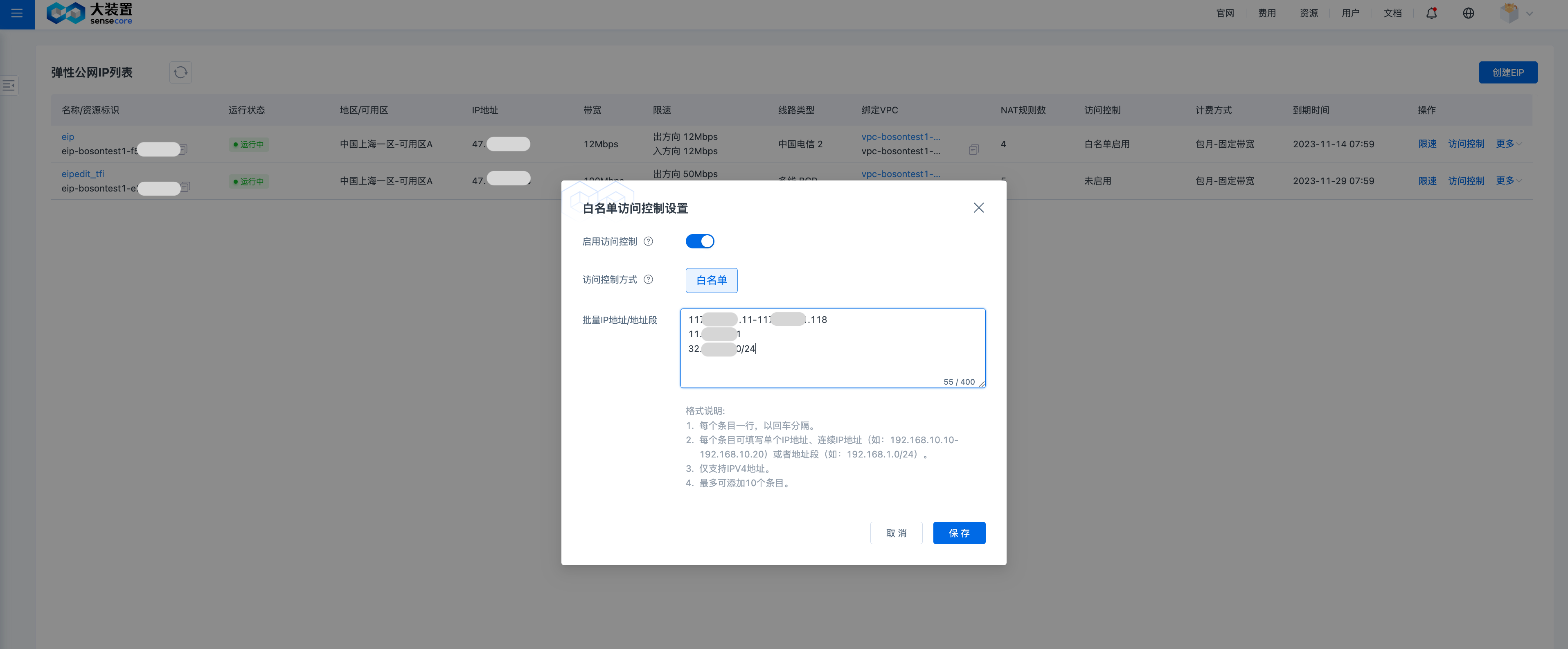The image size is (1568, 649).
Task: Open the 费用 top menu
Action: [x=1267, y=14]
